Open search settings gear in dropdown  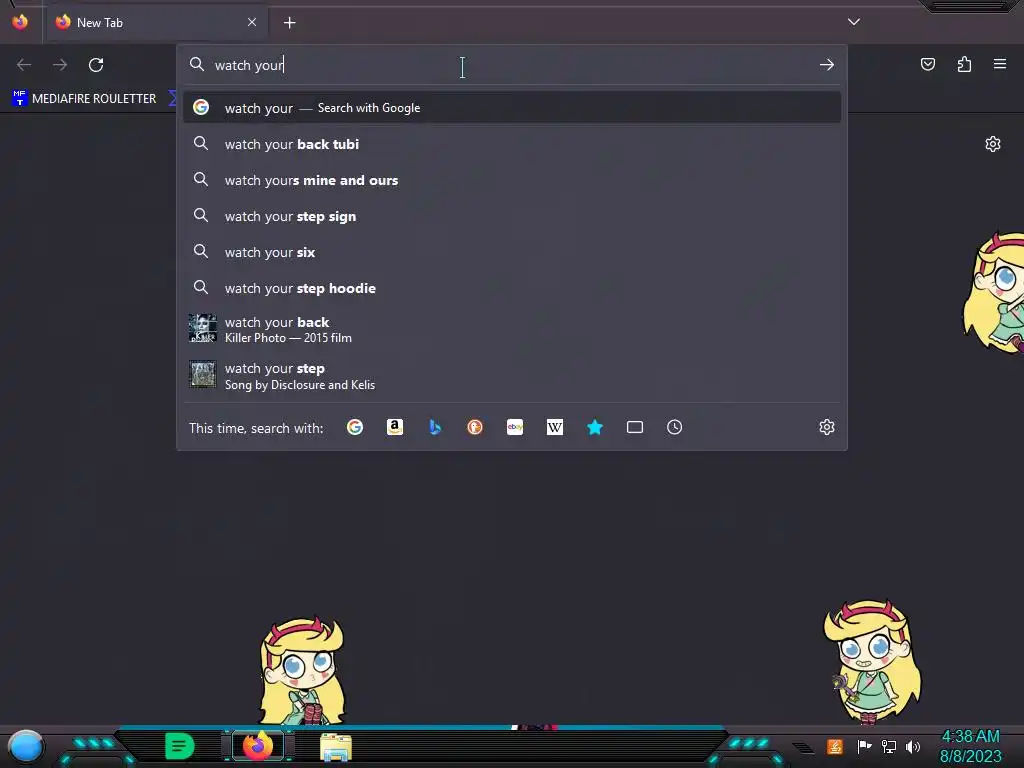[827, 427]
